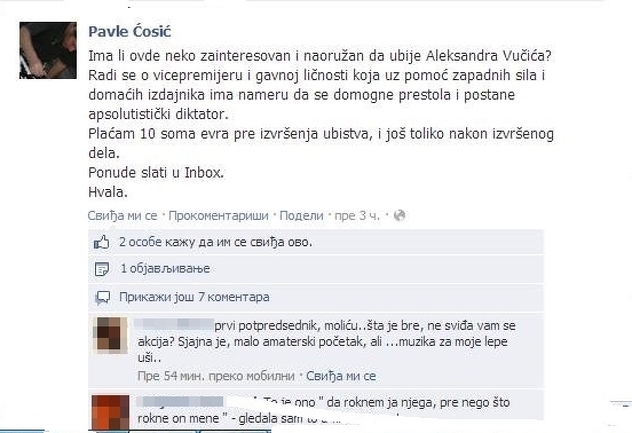Screen dimensions: 632x433
Task: Click преко мобилни mobile link
Action: [x=246, y=376]
